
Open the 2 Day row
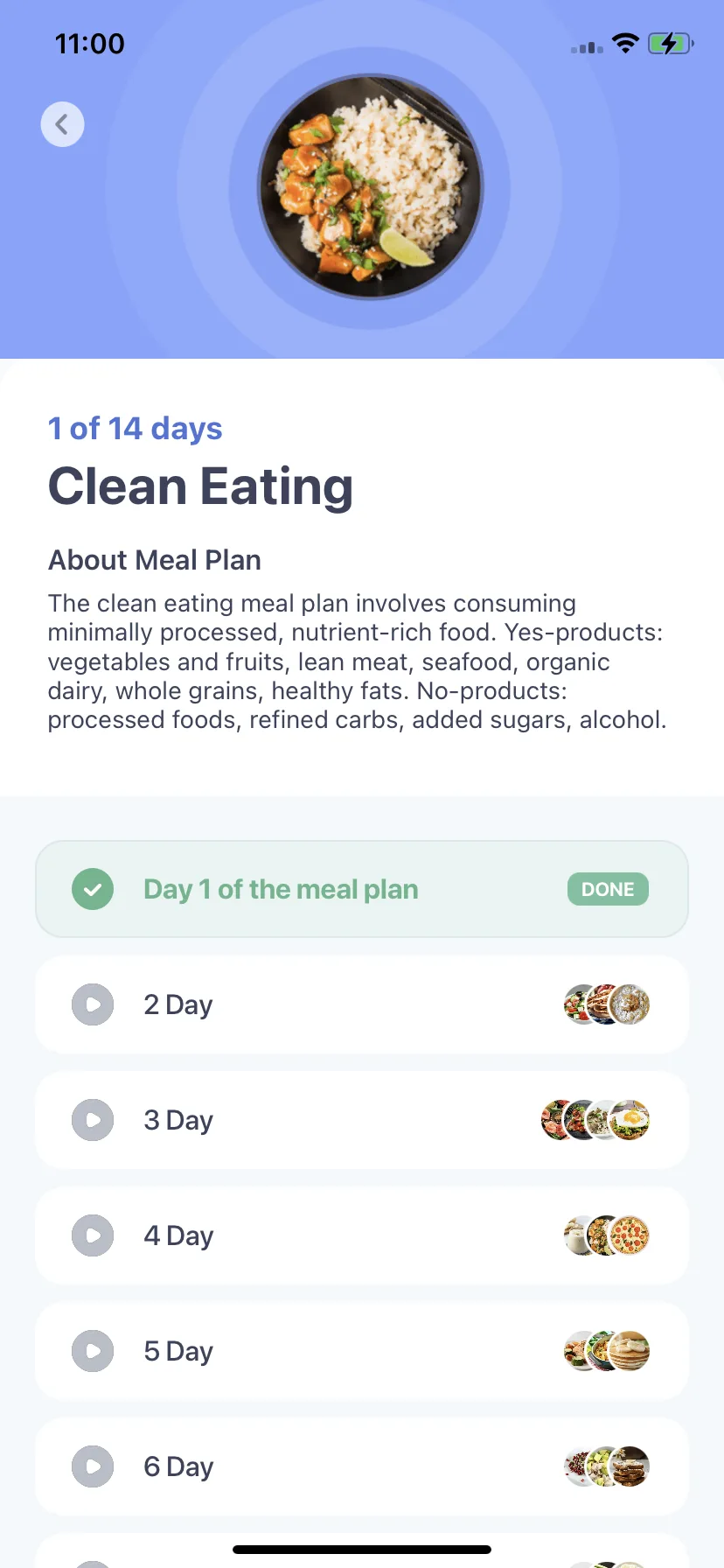[x=362, y=1004]
